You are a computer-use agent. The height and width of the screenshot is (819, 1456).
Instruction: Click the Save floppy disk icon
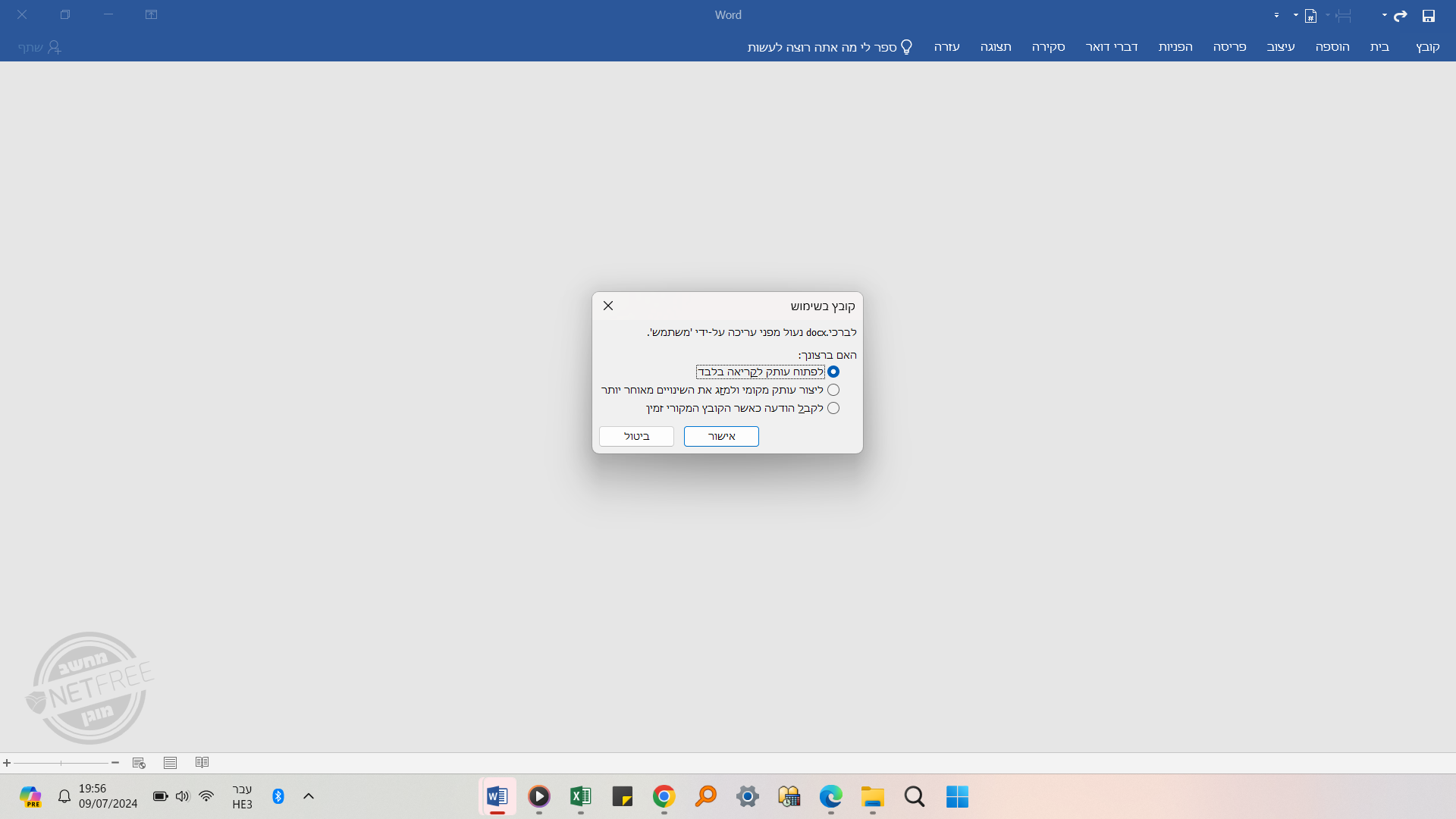coord(1429,15)
